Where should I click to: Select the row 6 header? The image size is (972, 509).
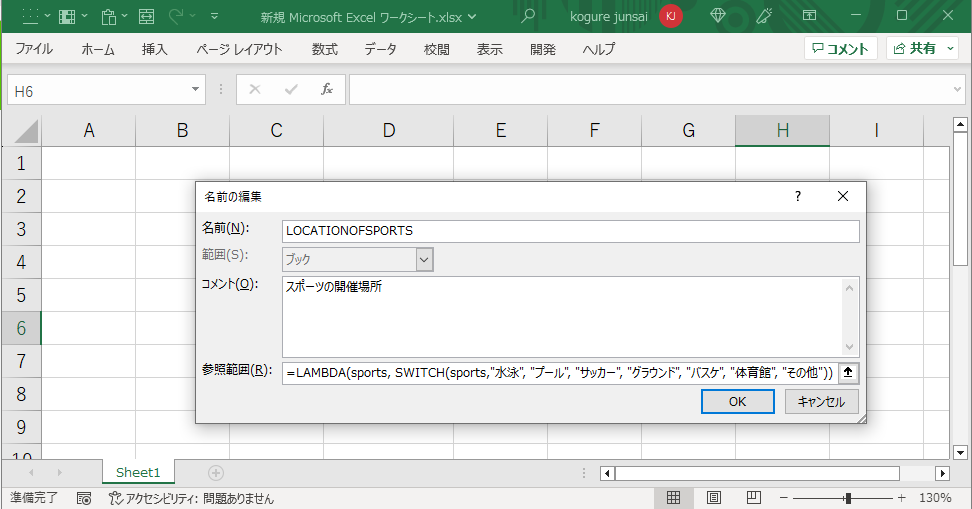21,328
